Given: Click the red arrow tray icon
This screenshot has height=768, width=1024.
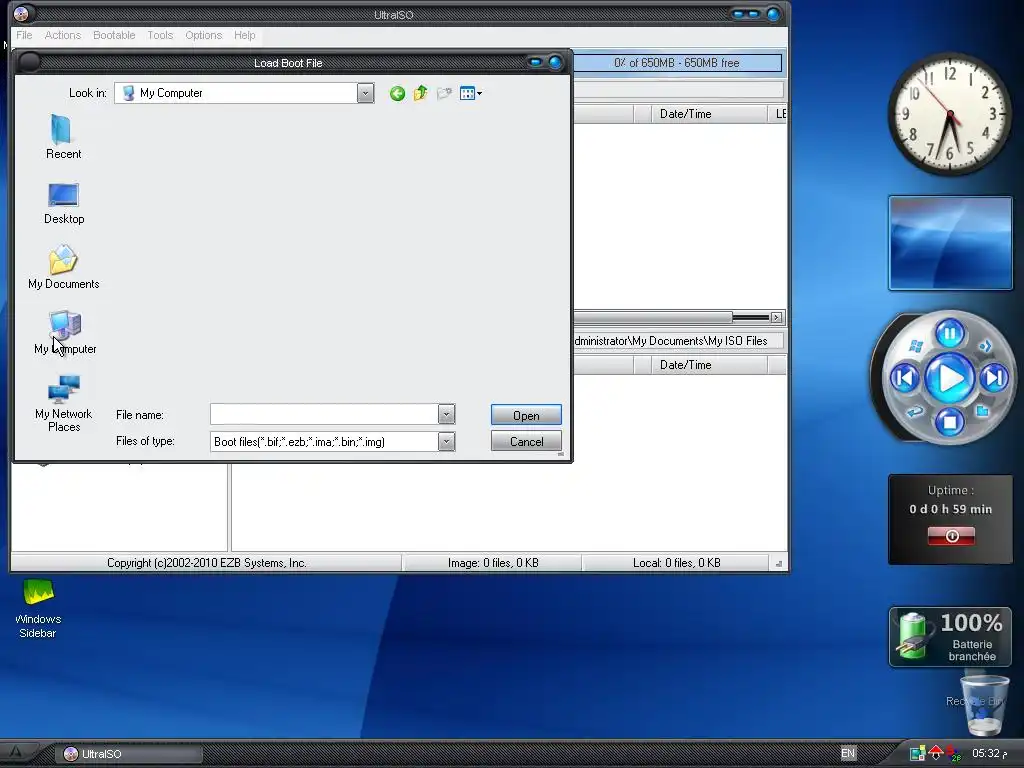Looking at the screenshot, I should 936,752.
